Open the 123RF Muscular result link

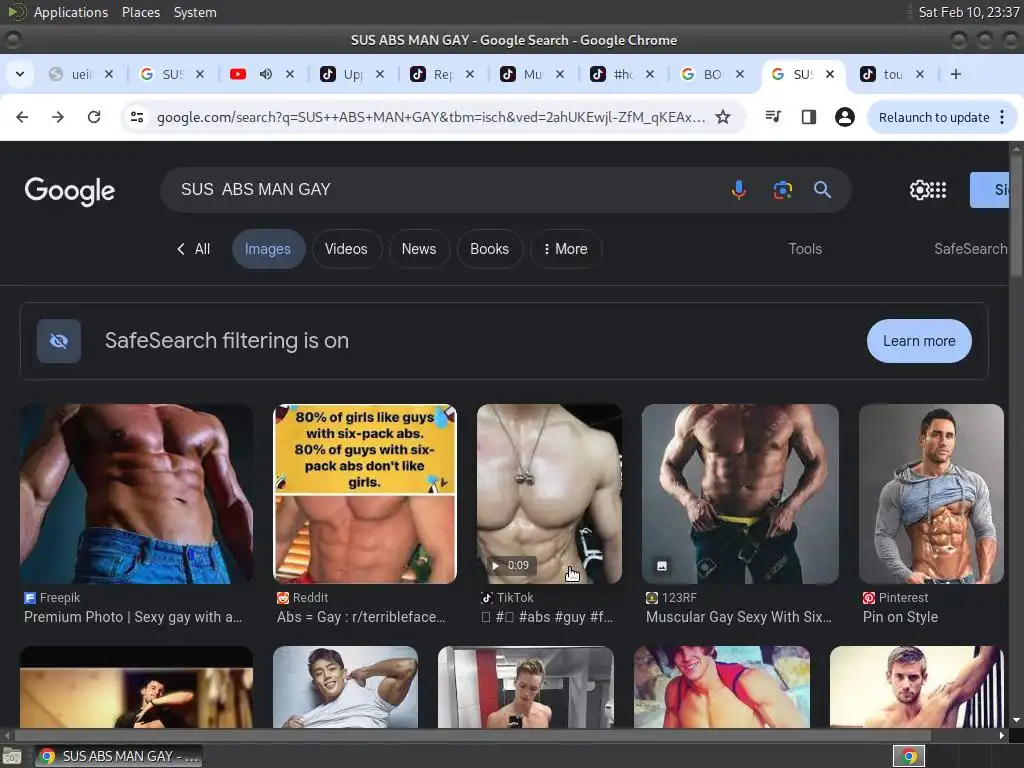click(739, 617)
